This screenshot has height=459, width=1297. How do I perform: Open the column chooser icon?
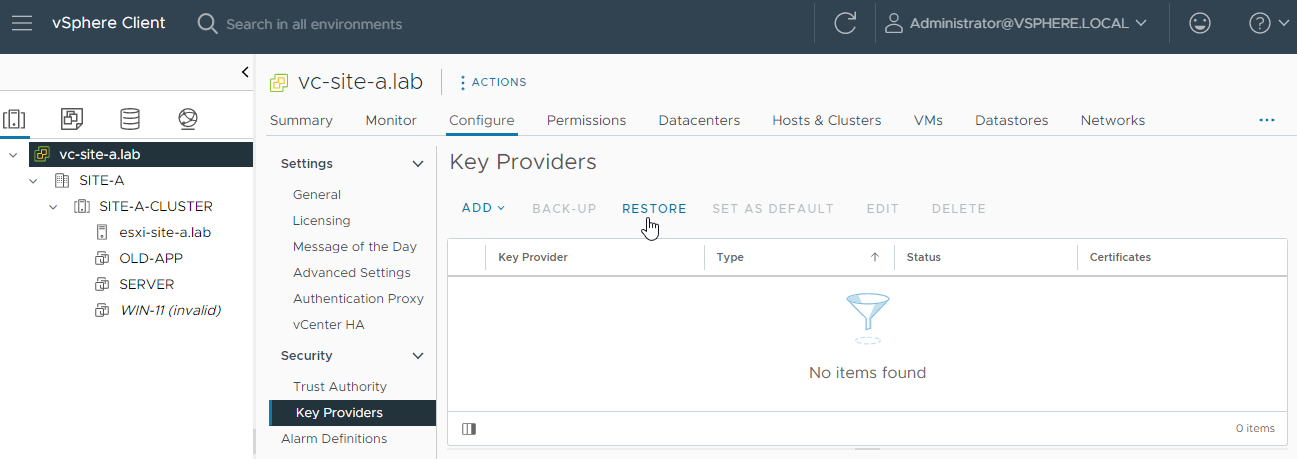pos(469,429)
